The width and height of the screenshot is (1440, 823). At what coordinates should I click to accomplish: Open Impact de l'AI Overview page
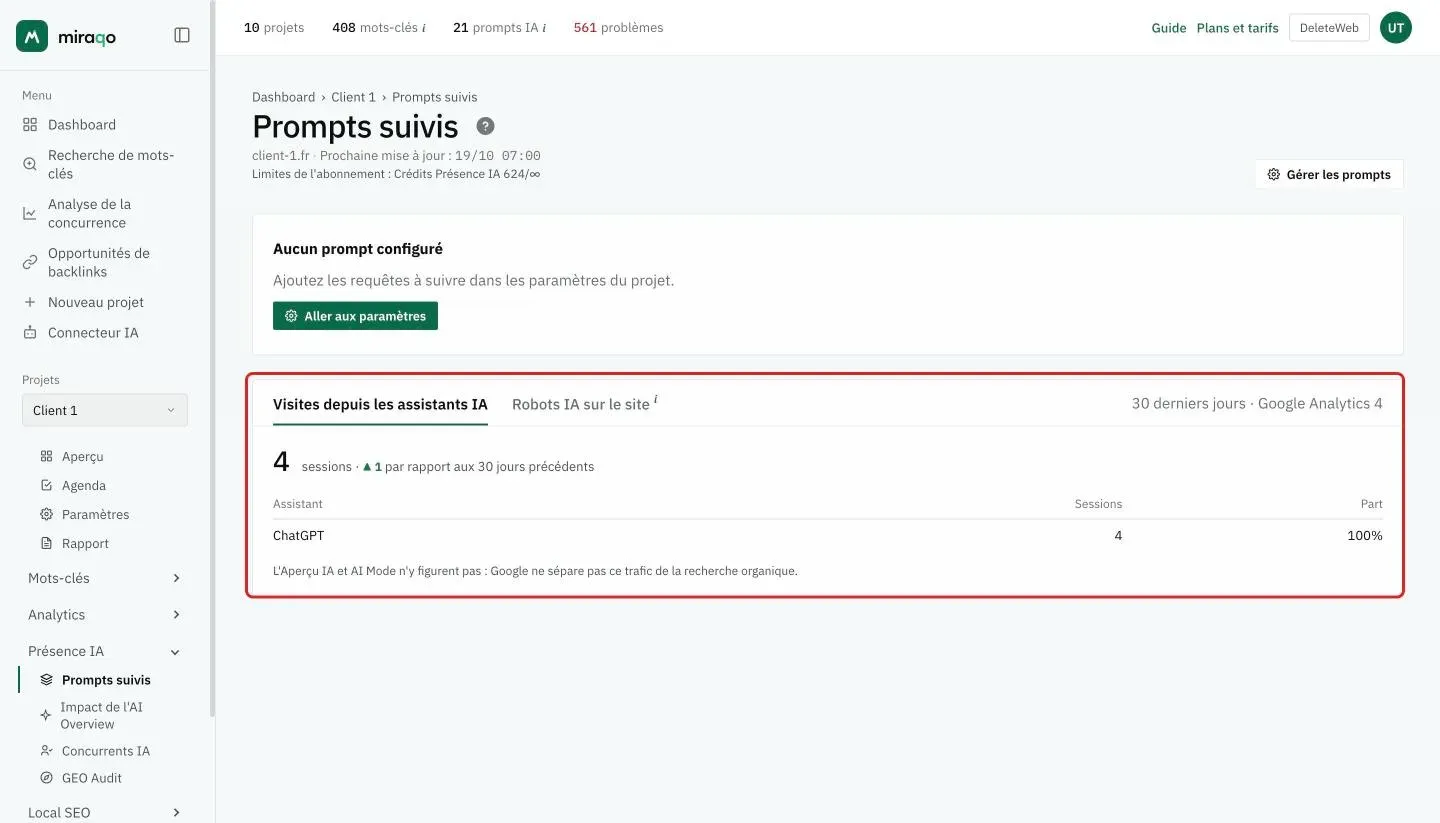(x=101, y=716)
